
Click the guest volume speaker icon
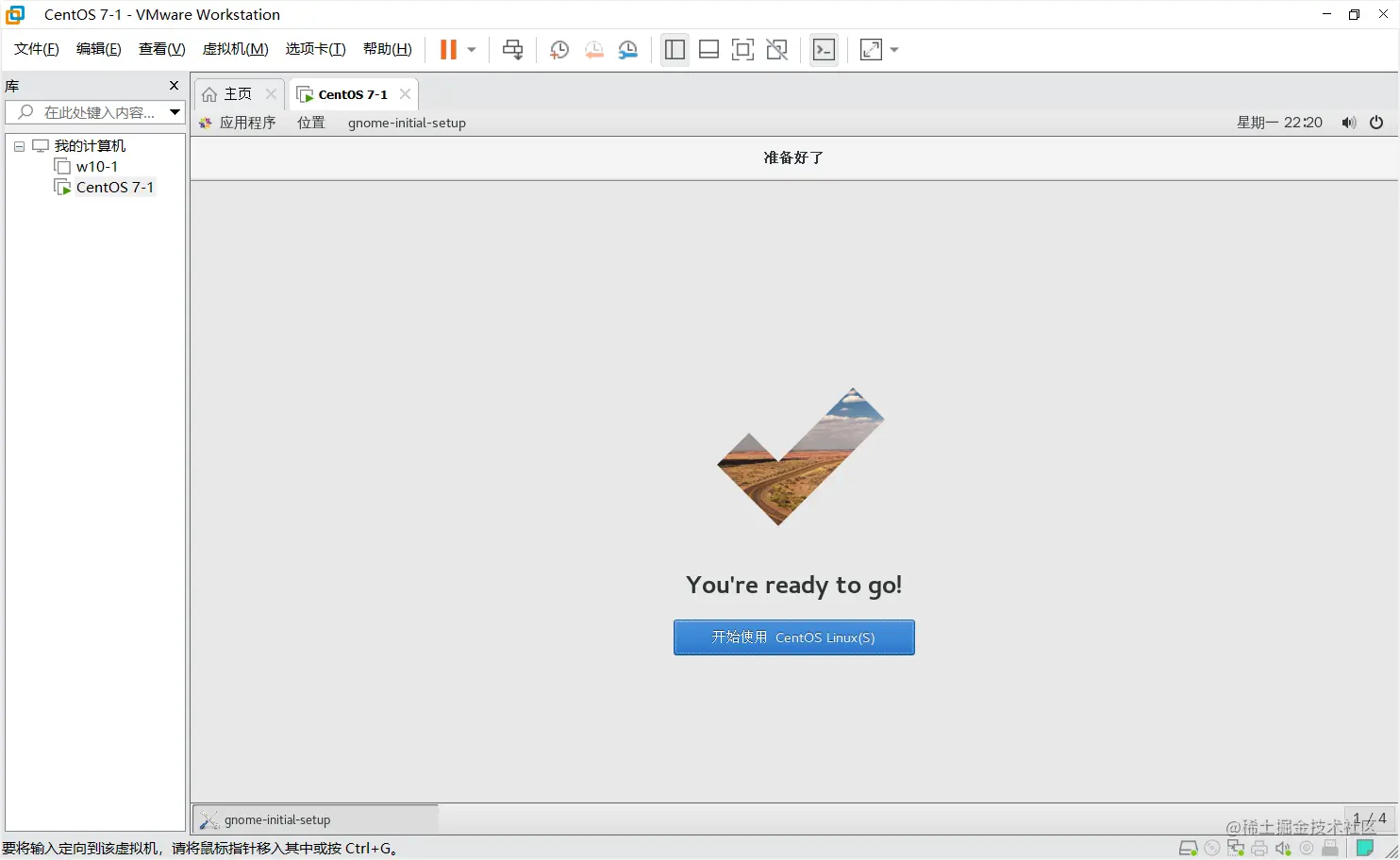[x=1349, y=123]
